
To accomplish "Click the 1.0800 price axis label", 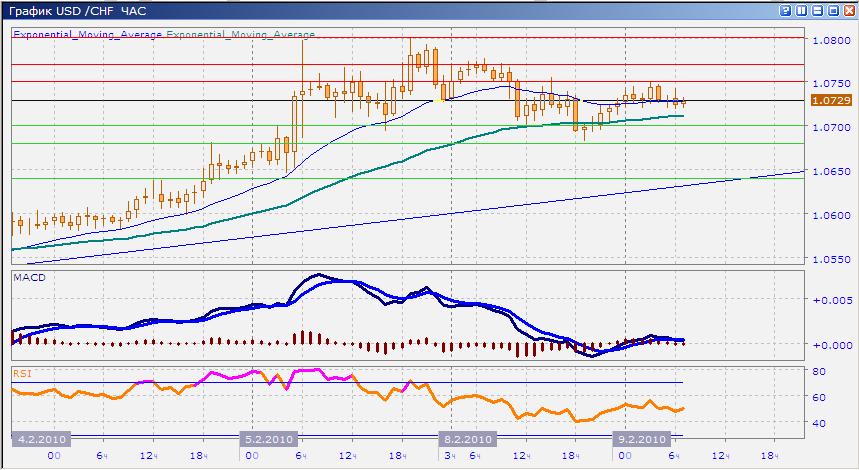I will coord(831,40).
